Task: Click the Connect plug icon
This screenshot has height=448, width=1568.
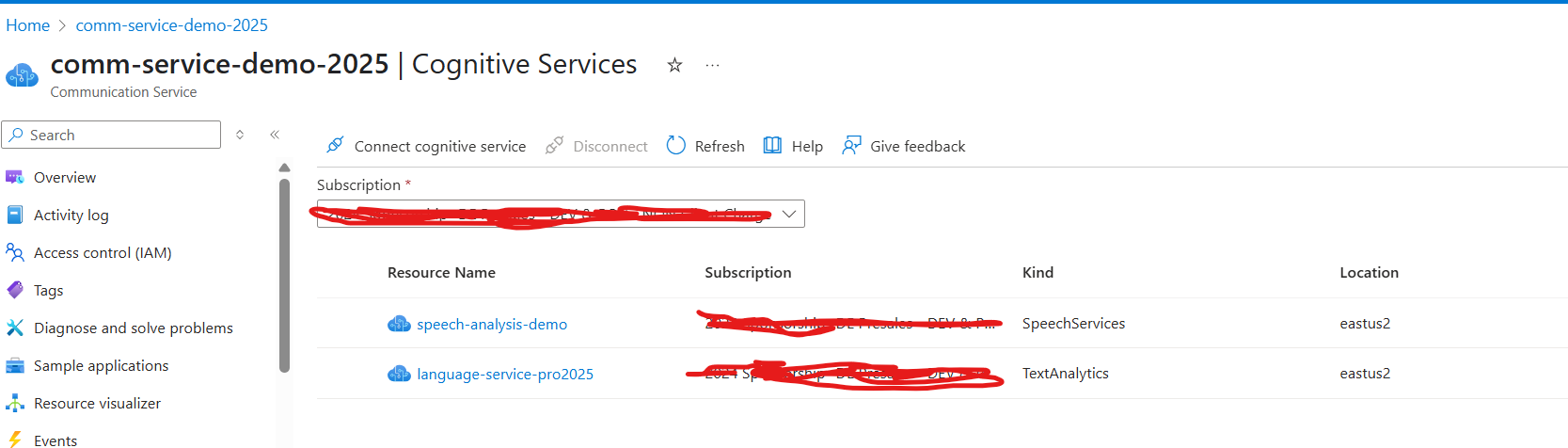Action: [x=335, y=145]
